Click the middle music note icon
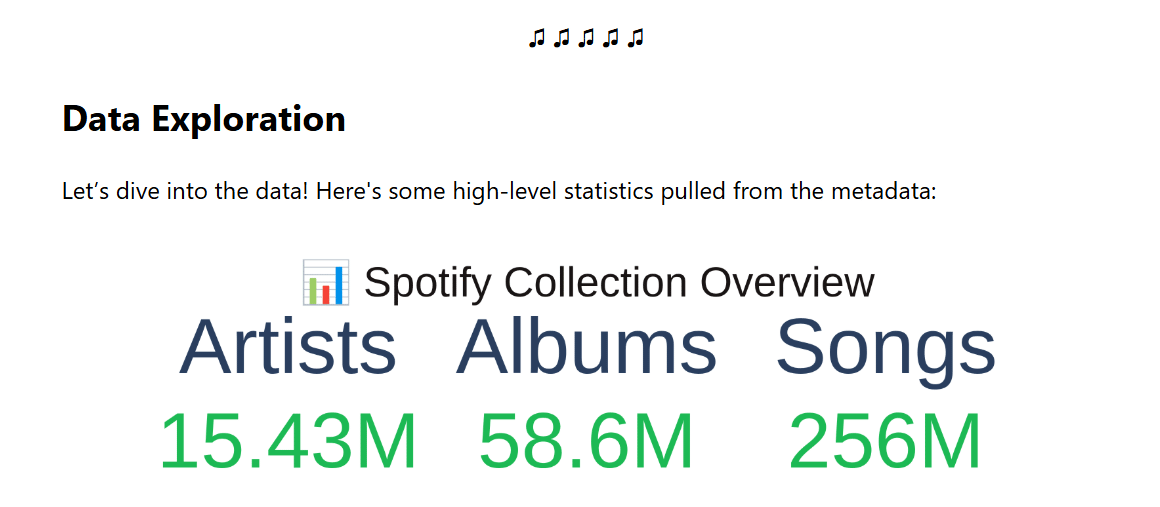The height and width of the screenshot is (507, 1160). (x=587, y=38)
